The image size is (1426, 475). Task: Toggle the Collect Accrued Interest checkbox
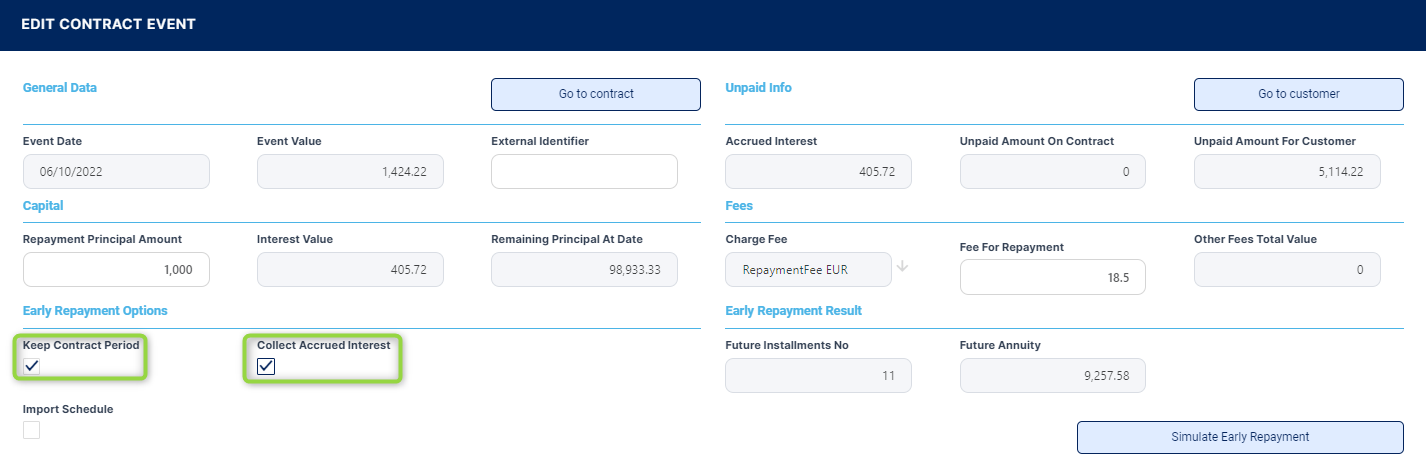point(266,366)
